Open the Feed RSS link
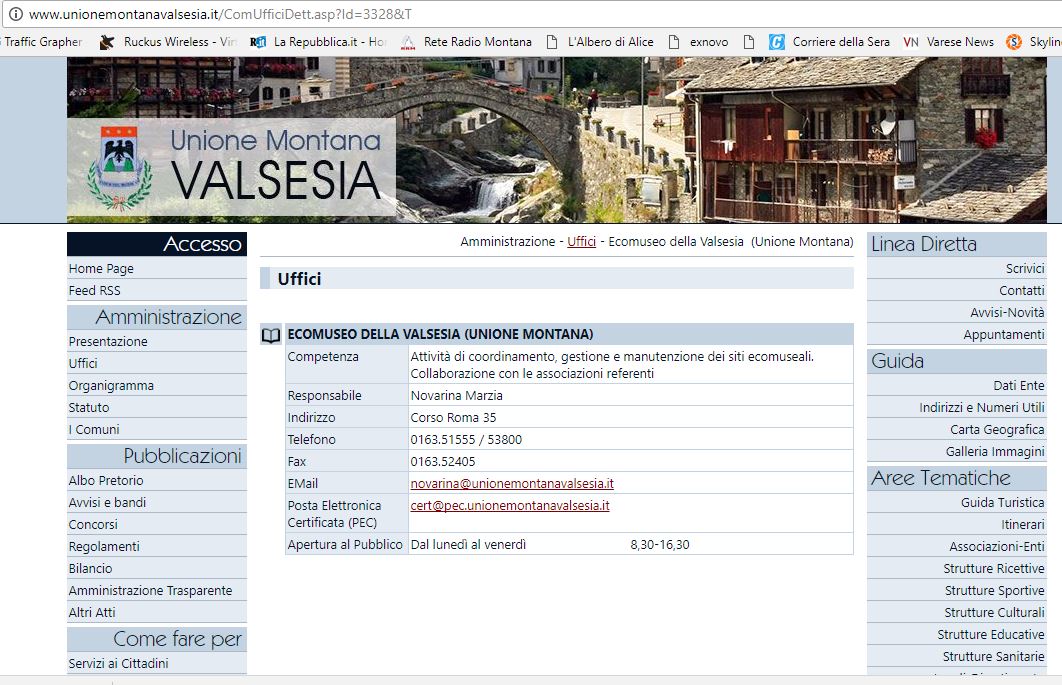 point(94,291)
